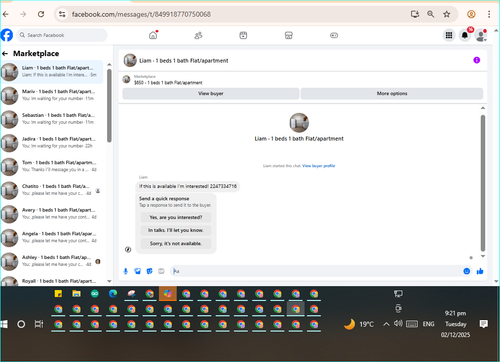Open Jadira's conversation in the list
500x362 pixels.
pyautogui.click(x=52, y=142)
